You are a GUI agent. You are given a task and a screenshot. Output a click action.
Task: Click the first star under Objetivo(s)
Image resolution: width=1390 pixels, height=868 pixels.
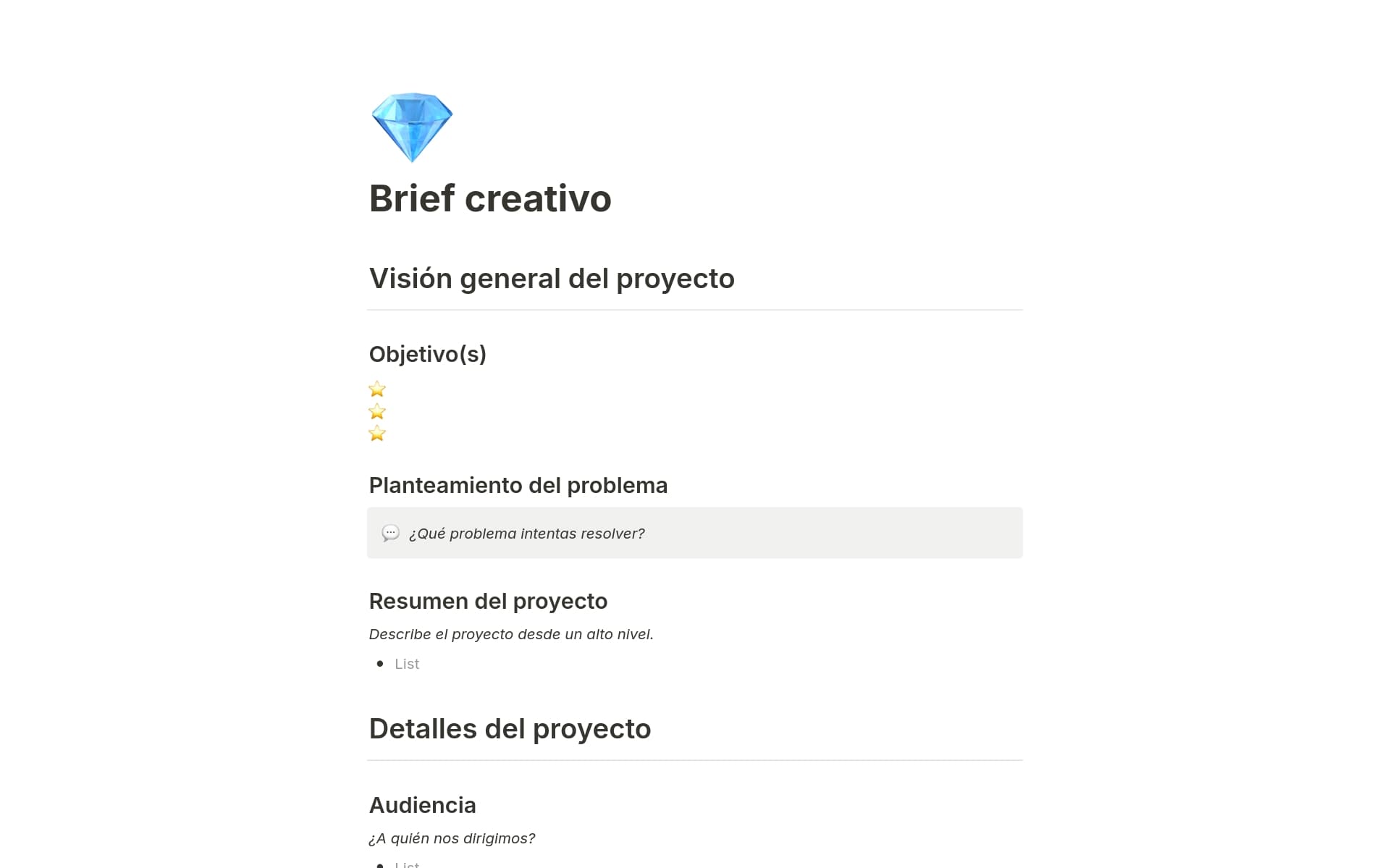pyautogui.click(x=377, y=389)
